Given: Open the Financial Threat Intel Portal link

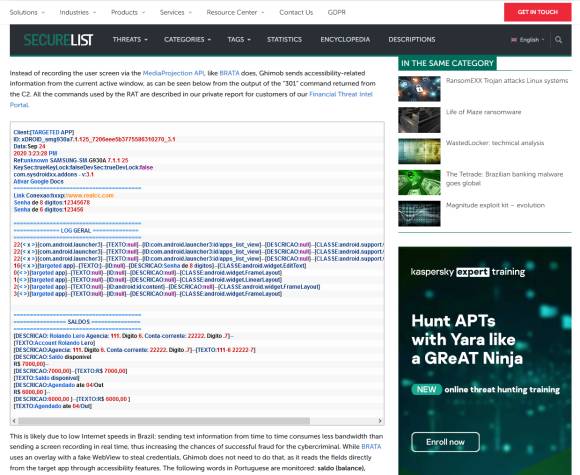Looking at the screenshot, I should point(341,94).
